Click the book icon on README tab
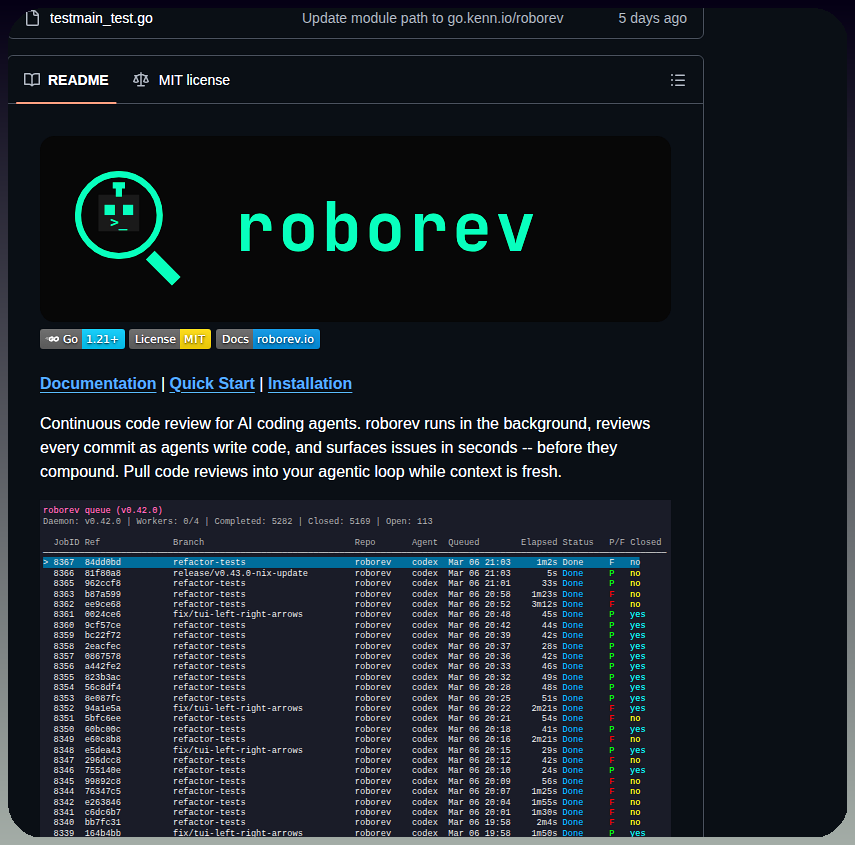This screenshot has width=855, height=845. [x=32, y=80]
